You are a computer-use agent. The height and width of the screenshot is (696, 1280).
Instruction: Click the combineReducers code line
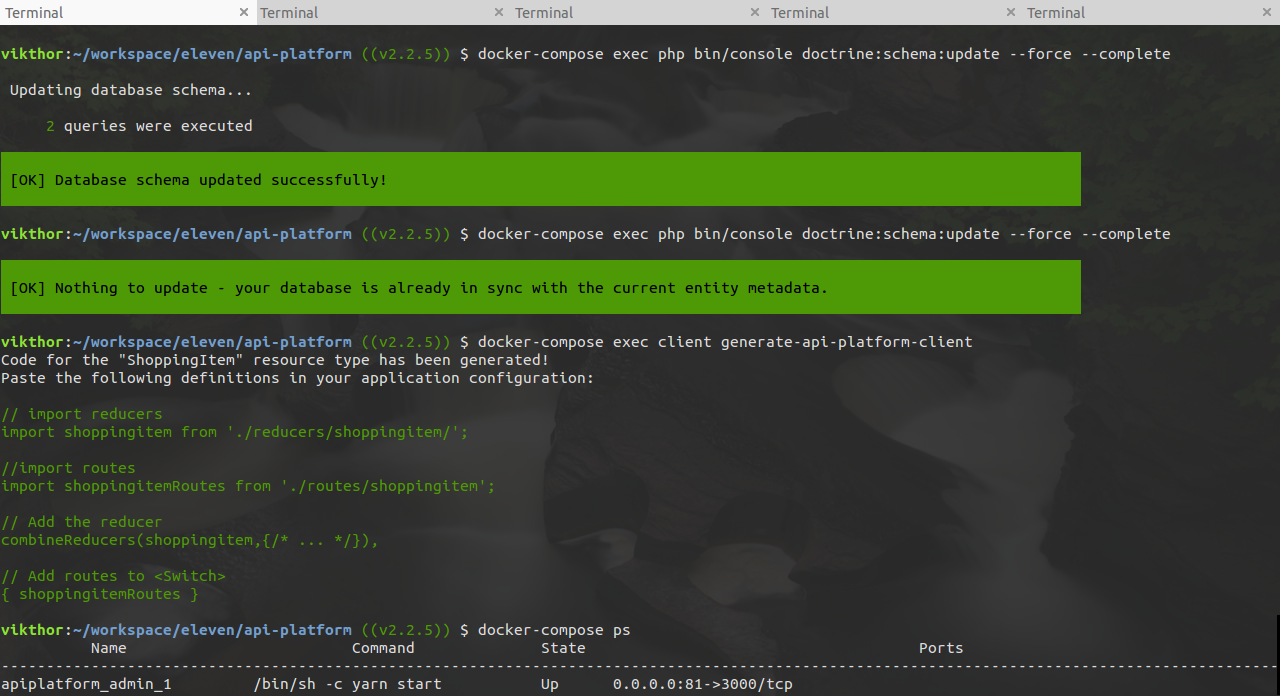[x=190, y=540]
